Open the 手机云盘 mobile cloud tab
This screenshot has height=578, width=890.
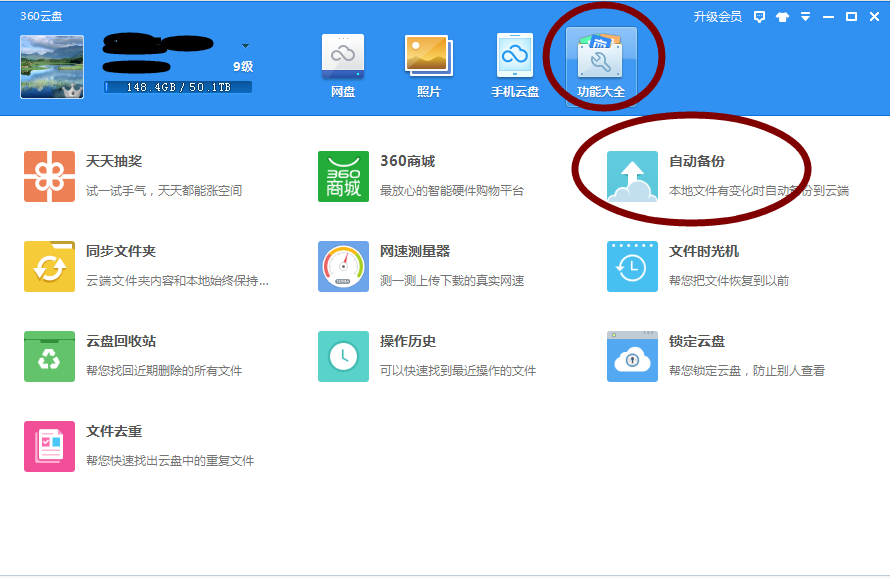tap(515, 66)
